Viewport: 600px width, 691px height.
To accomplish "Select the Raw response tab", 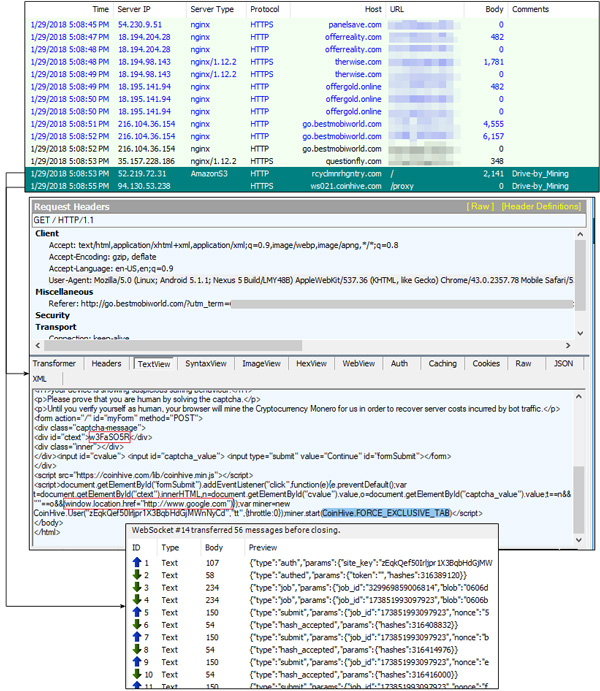I will [523, 364].
